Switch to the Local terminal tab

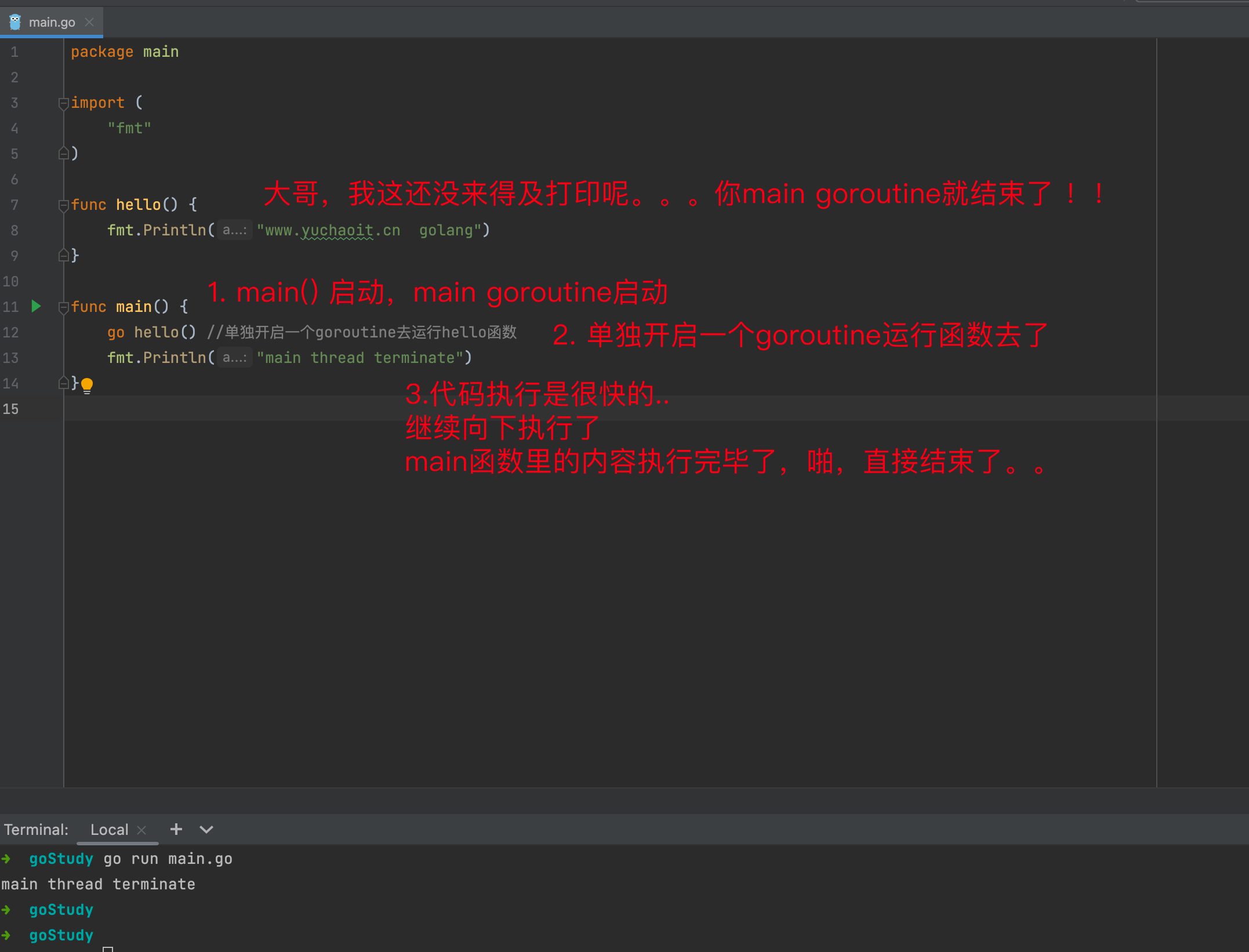[x=109, y=830]
